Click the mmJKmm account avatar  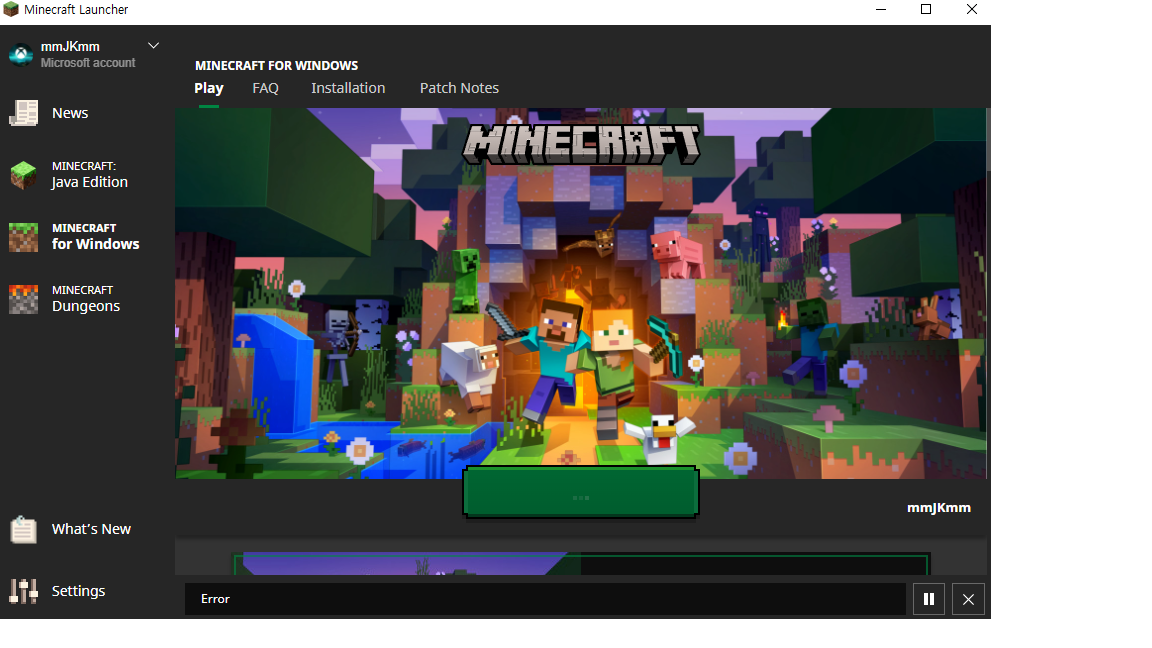click(x=21, y=54)
